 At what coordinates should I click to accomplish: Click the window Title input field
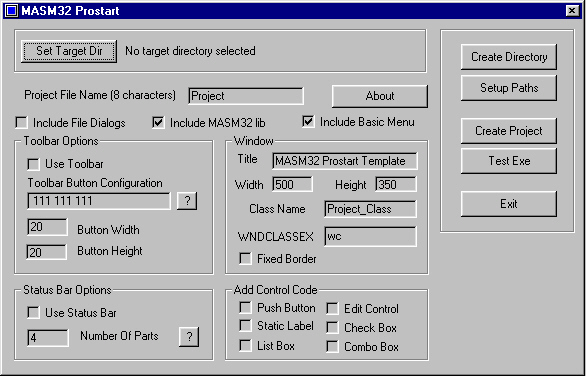pos(345,161)
